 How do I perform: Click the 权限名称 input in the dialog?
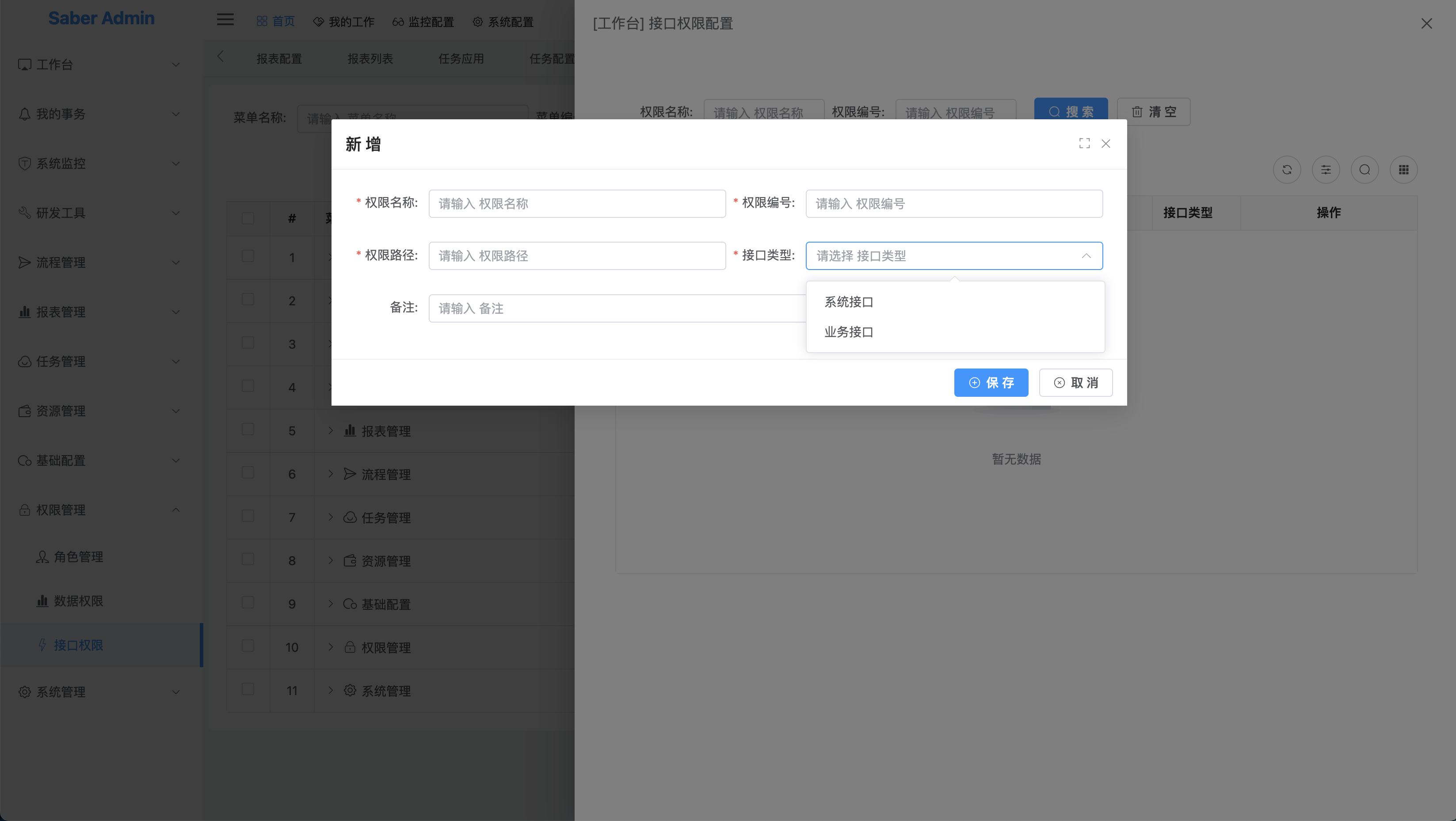tap(577, 203)
